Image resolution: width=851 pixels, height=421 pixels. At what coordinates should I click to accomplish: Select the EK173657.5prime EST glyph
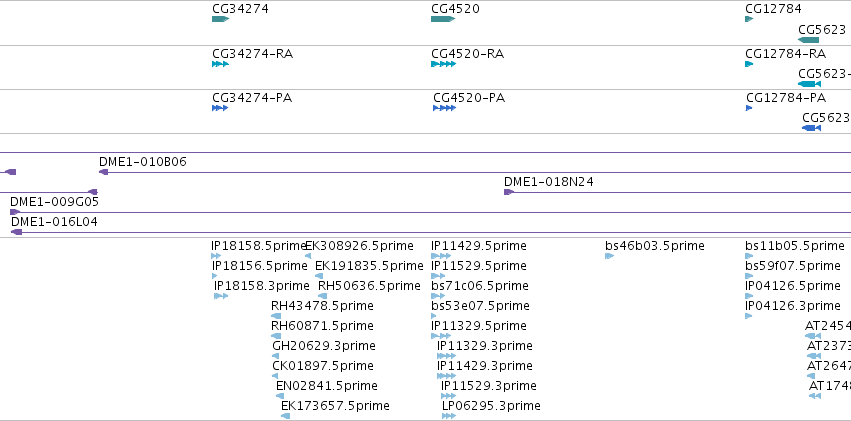pos(285,416)
